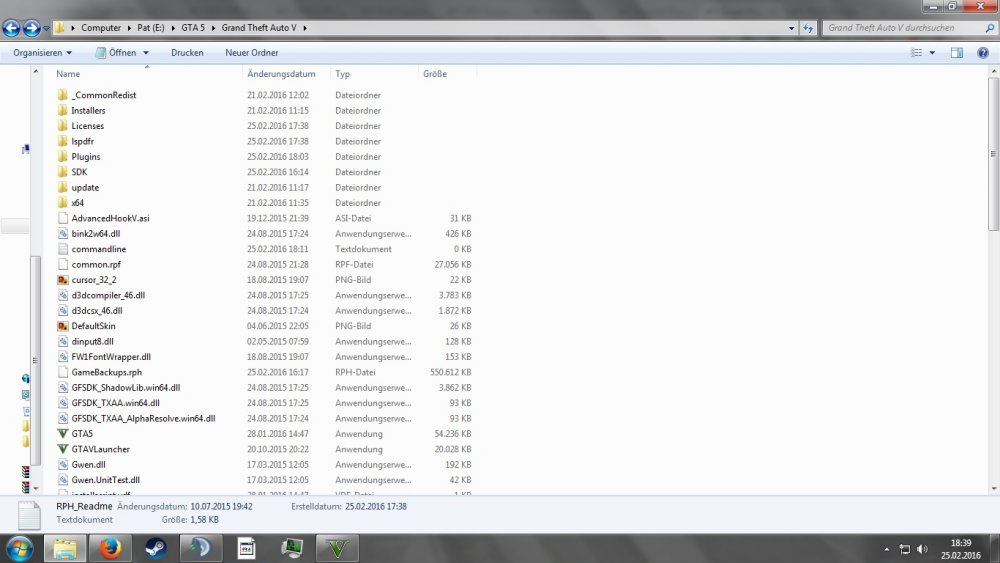Viewport: 1000px width, 563px height.
Task: Open the Windows Start button
Action: point(19,548)
